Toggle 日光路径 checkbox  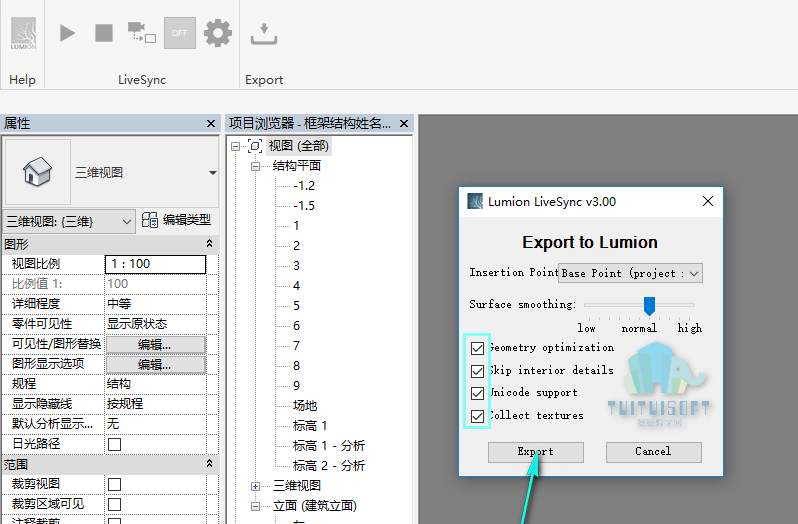[x=115, y=444]
